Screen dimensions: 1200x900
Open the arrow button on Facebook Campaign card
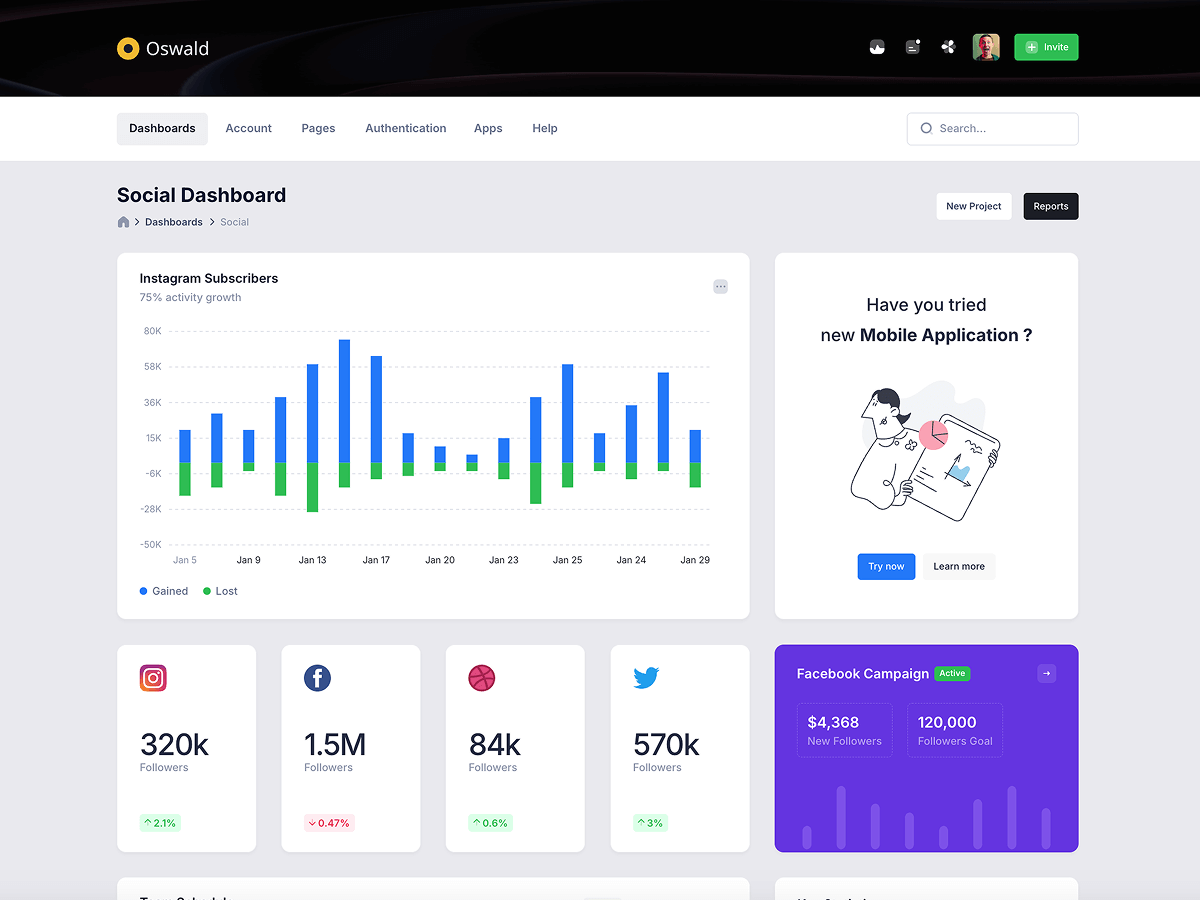point(1046,674)
